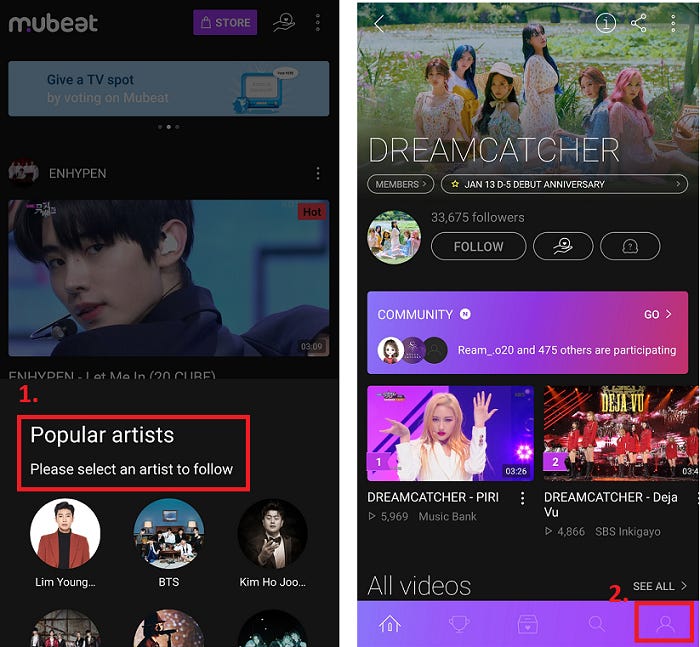Select the Kim Ho Joo artist avatar
700x647 pixels.
[x=272, y=534]
